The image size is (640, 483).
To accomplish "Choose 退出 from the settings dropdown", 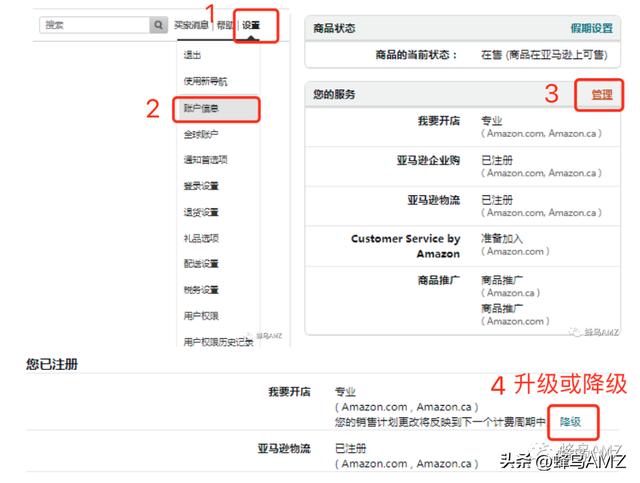I will pyautogui.click(x=192, y=55).
